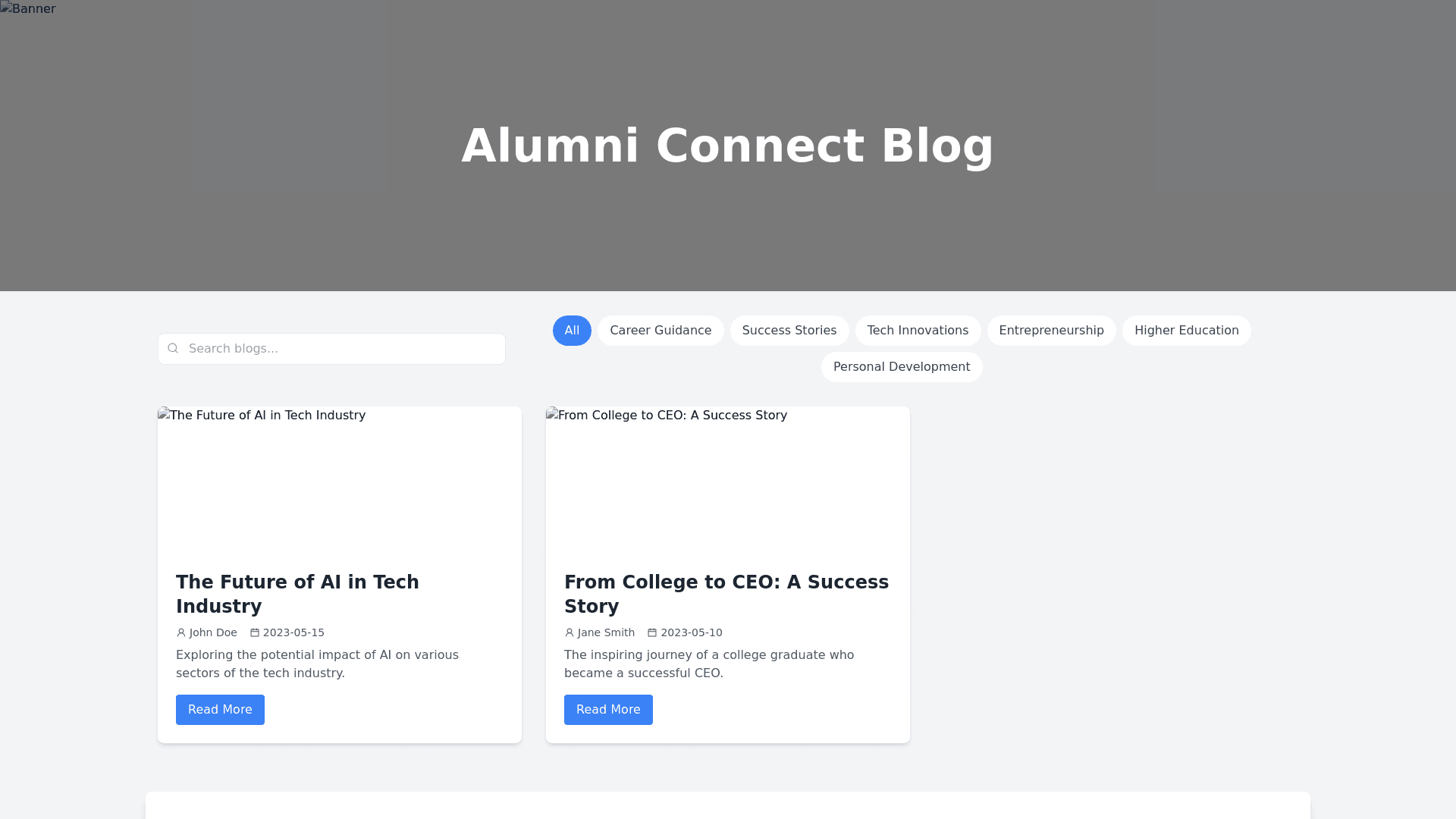Read more about the AI article

point(220,710)
